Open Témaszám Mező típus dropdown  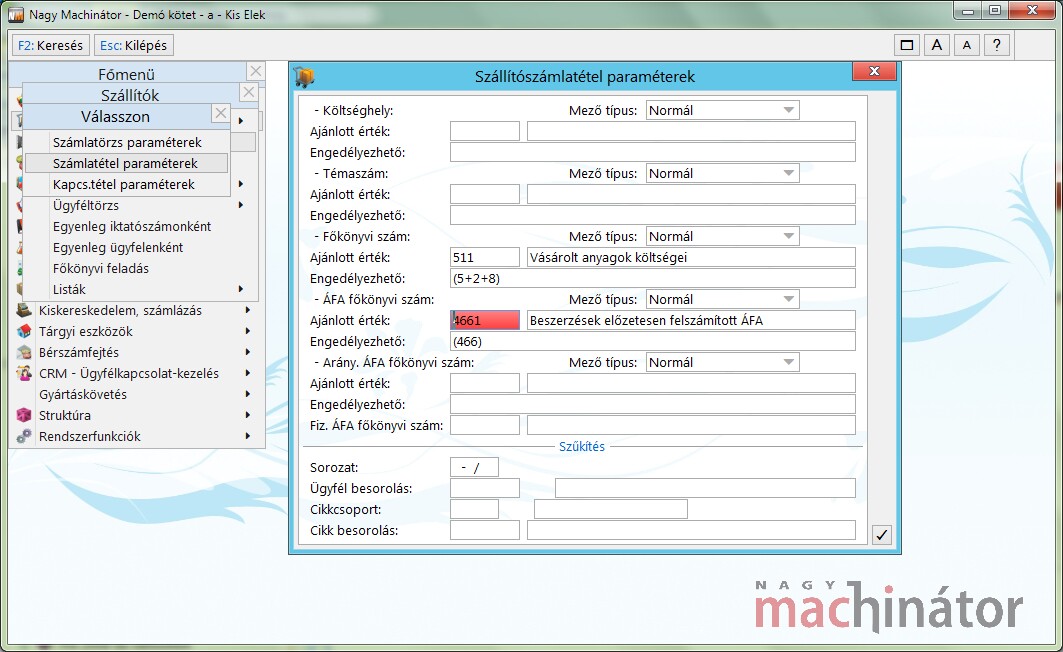[723, 174]
